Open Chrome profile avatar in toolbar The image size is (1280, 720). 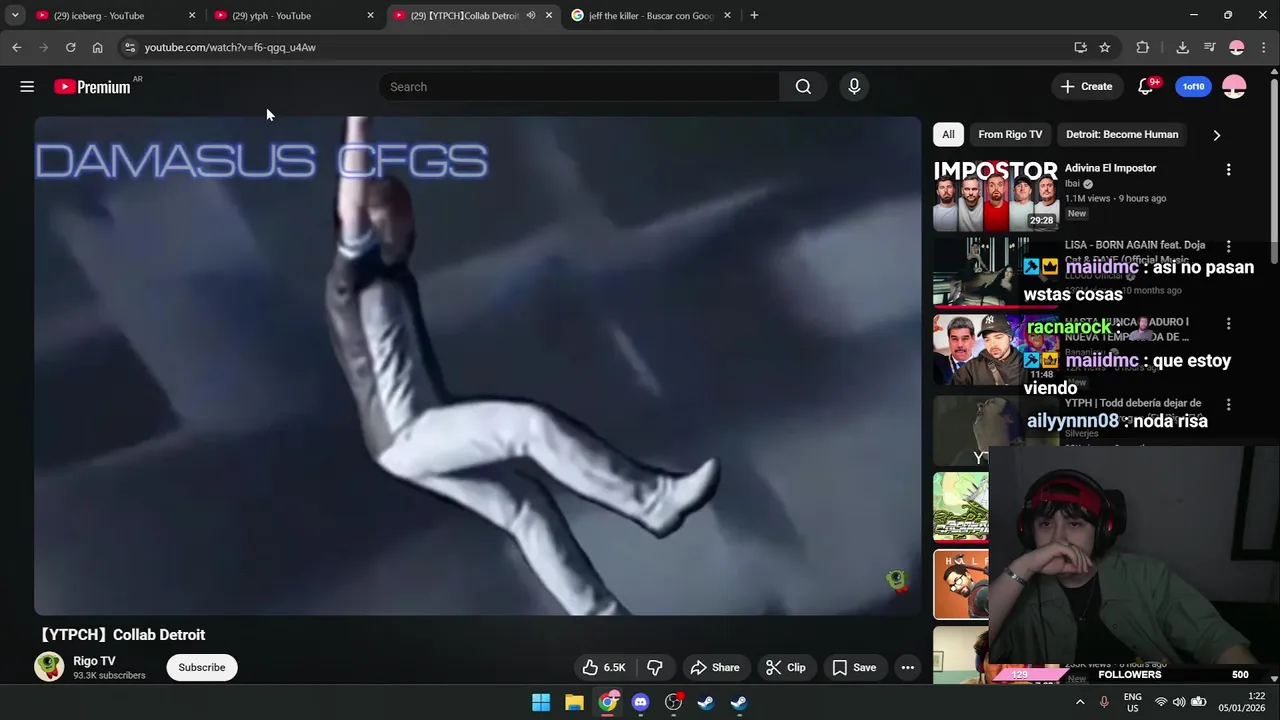click(1236, 47)
